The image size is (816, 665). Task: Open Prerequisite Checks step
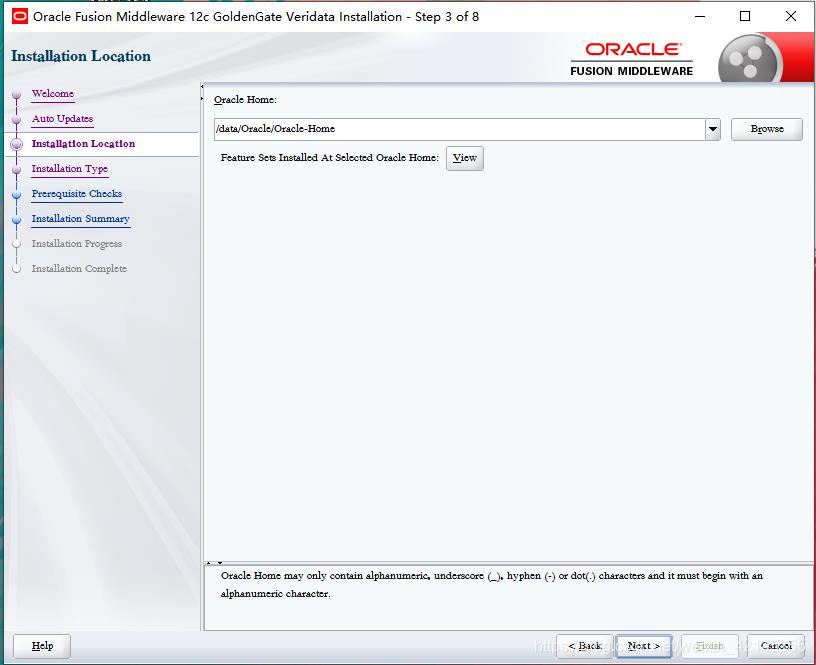tap(76, 194)
